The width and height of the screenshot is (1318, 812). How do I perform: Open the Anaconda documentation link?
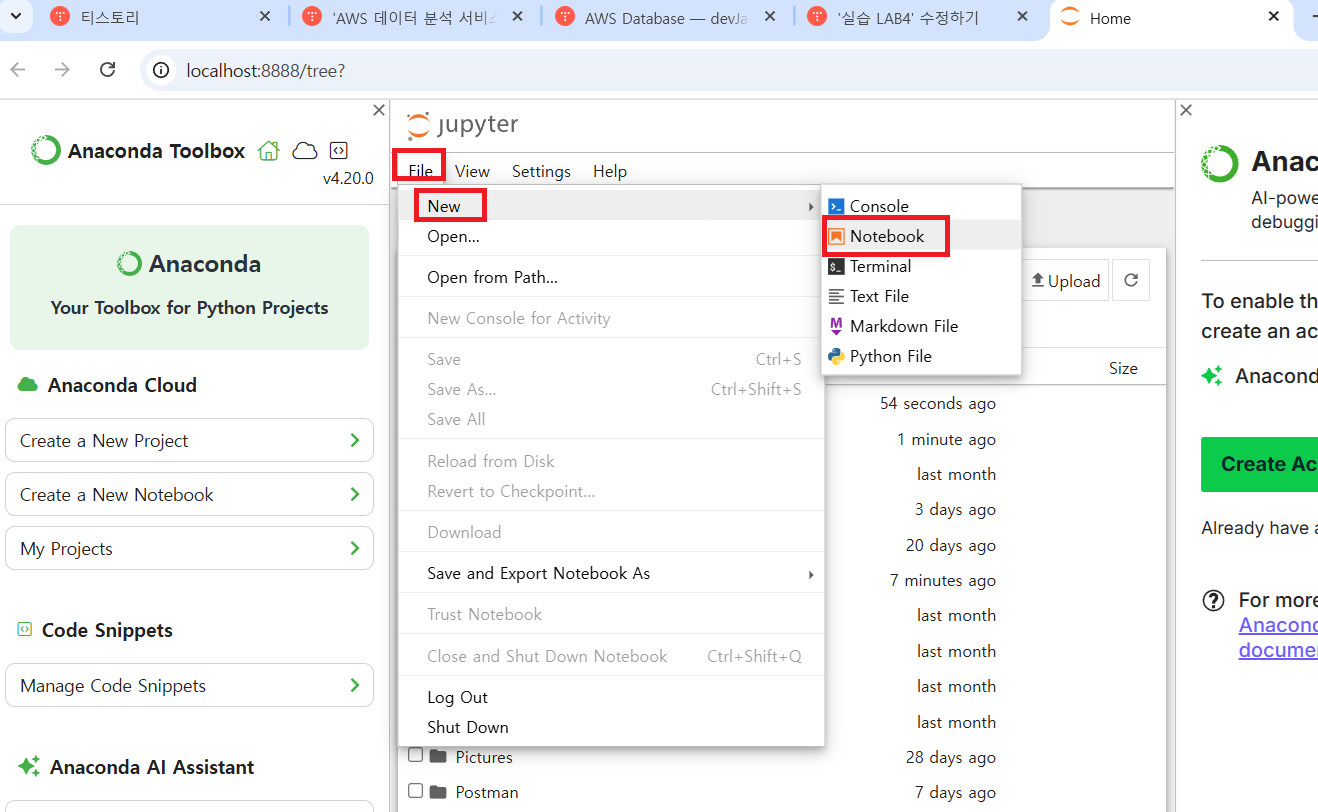tap(1278, 637)
